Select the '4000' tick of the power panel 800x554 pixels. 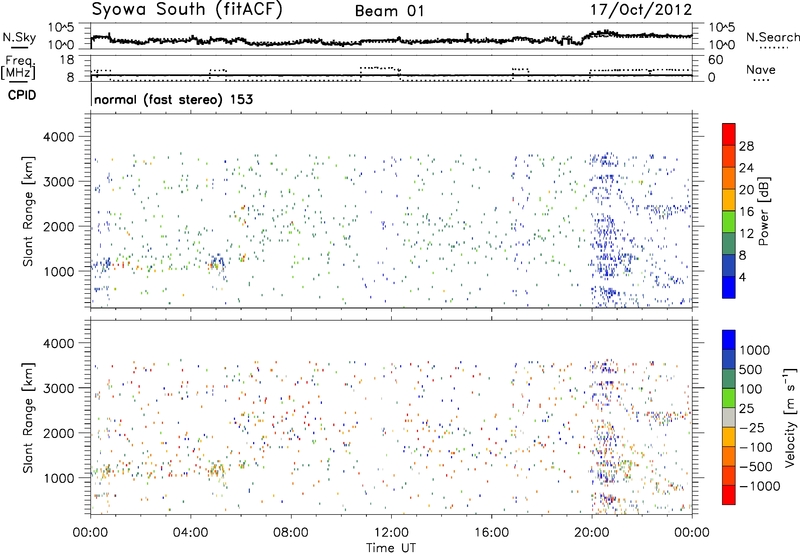[58, 137]
